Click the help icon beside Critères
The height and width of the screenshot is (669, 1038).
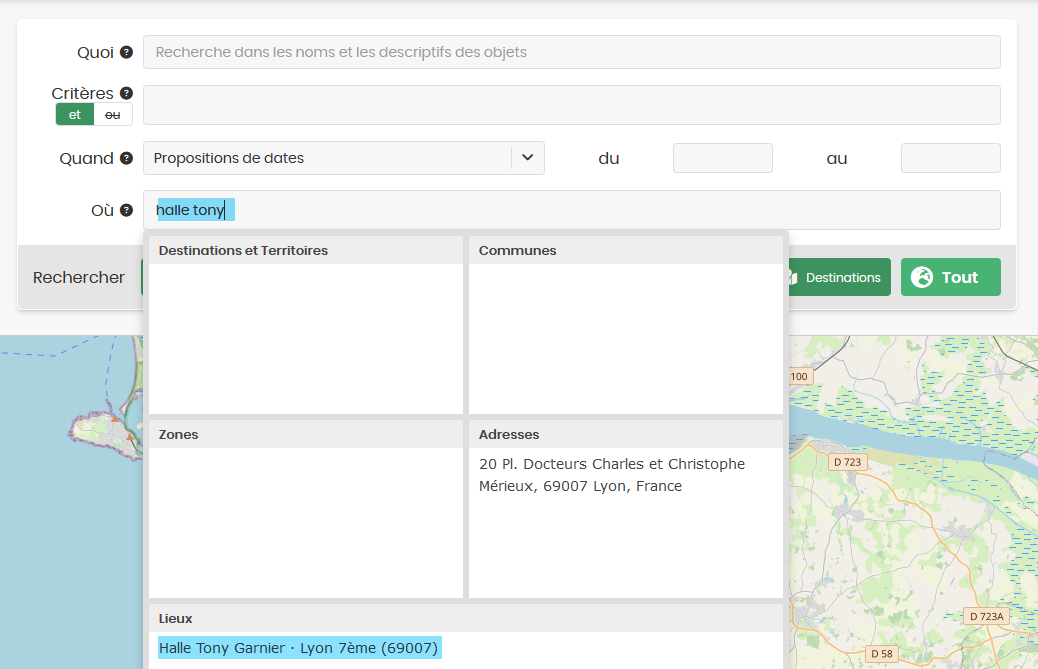126,93
